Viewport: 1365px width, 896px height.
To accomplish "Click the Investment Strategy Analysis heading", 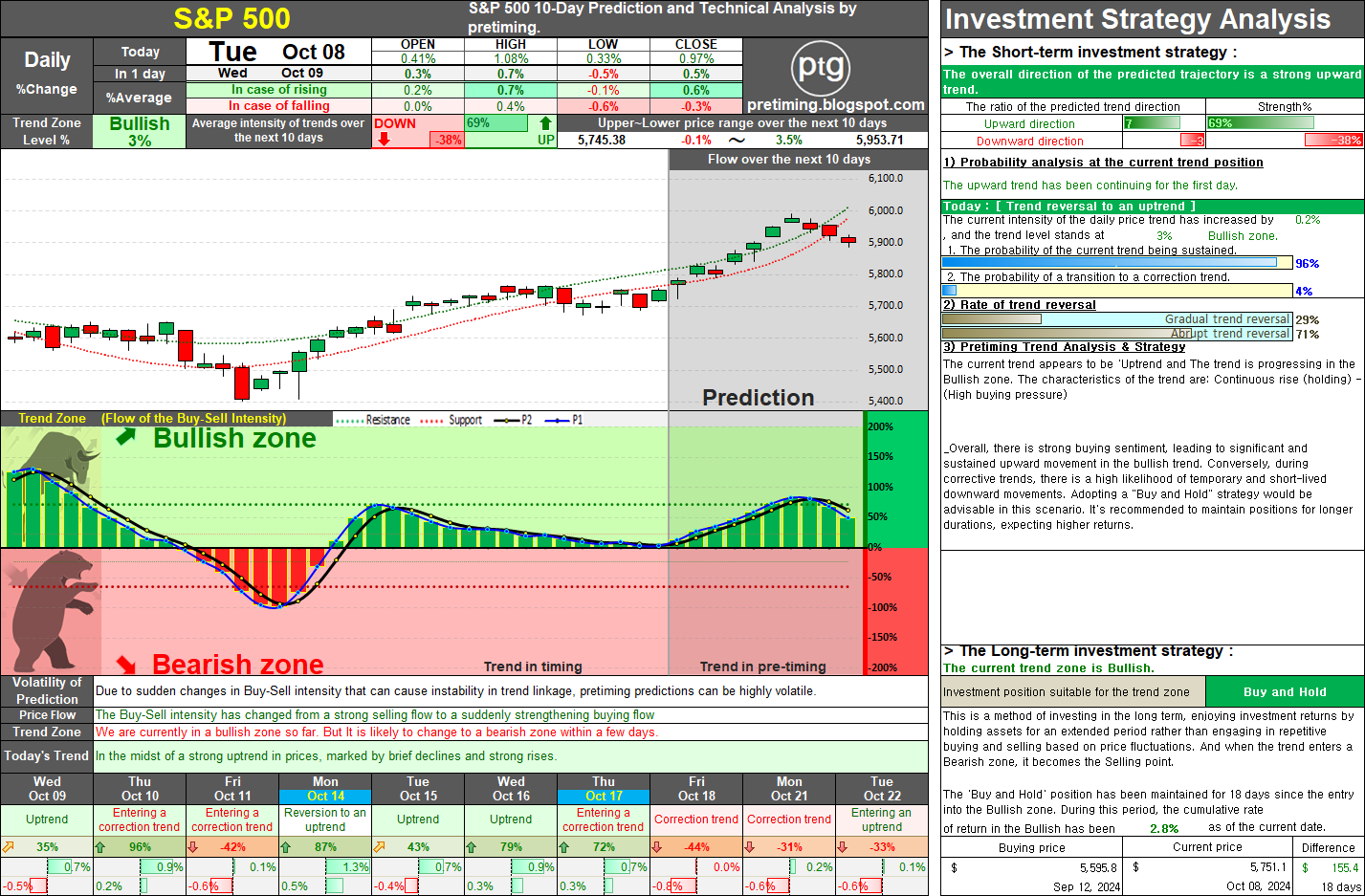I will click(x=1137, y=19).
